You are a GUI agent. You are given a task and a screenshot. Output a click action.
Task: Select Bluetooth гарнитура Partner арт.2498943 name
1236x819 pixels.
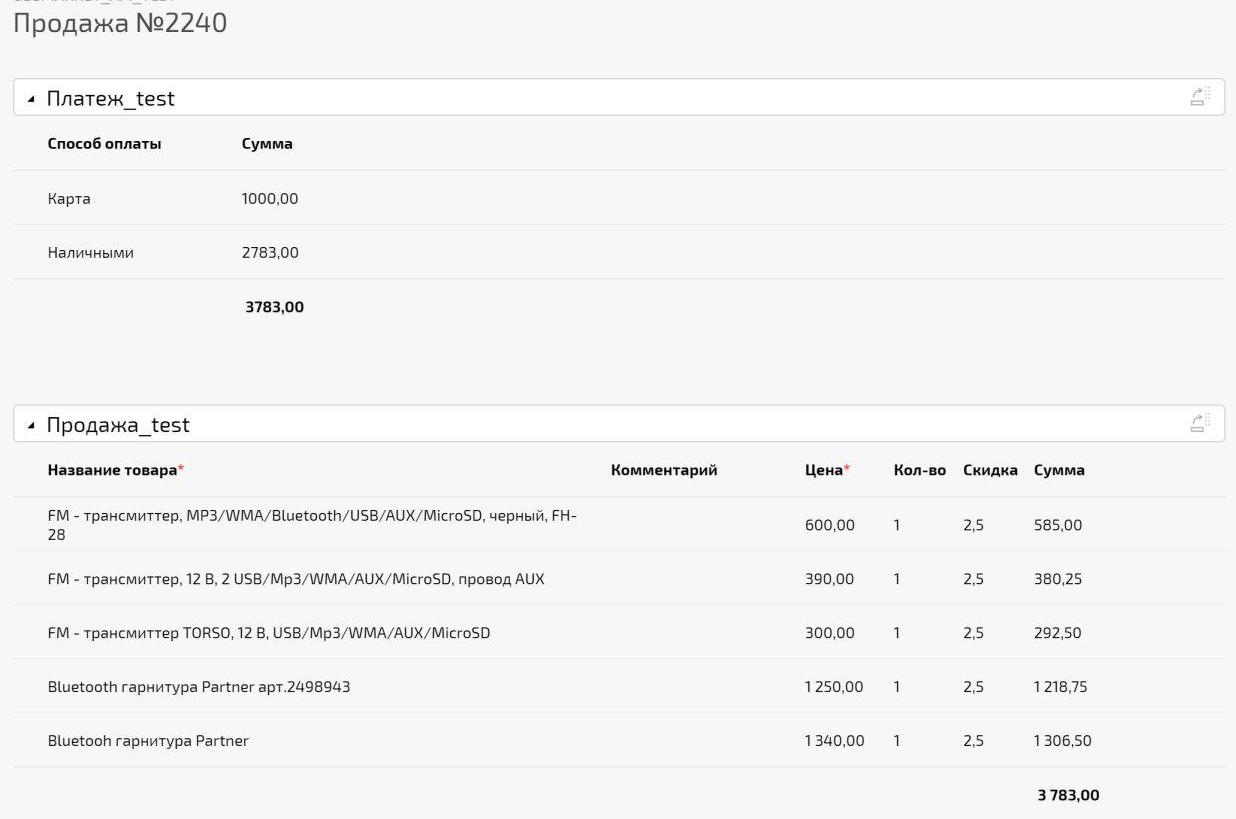(x=199, y=687)
